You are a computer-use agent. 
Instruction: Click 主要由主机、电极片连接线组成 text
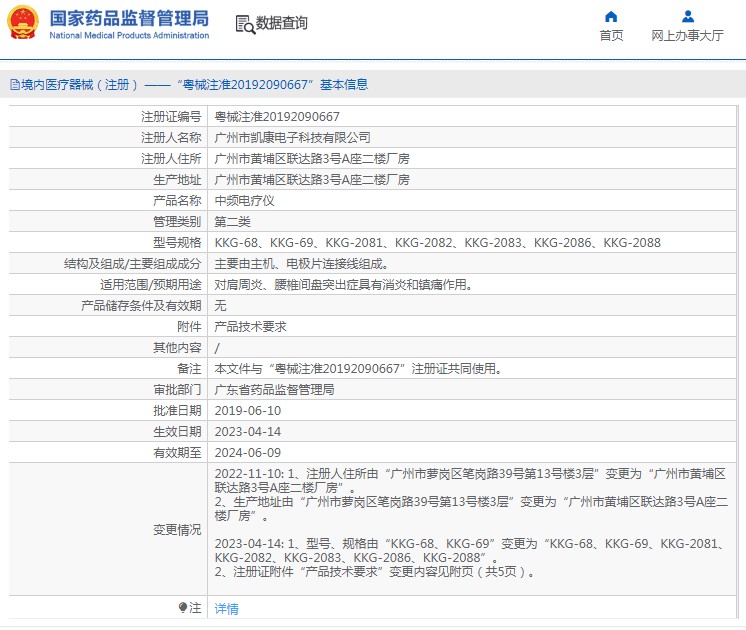tap(301, 264)
